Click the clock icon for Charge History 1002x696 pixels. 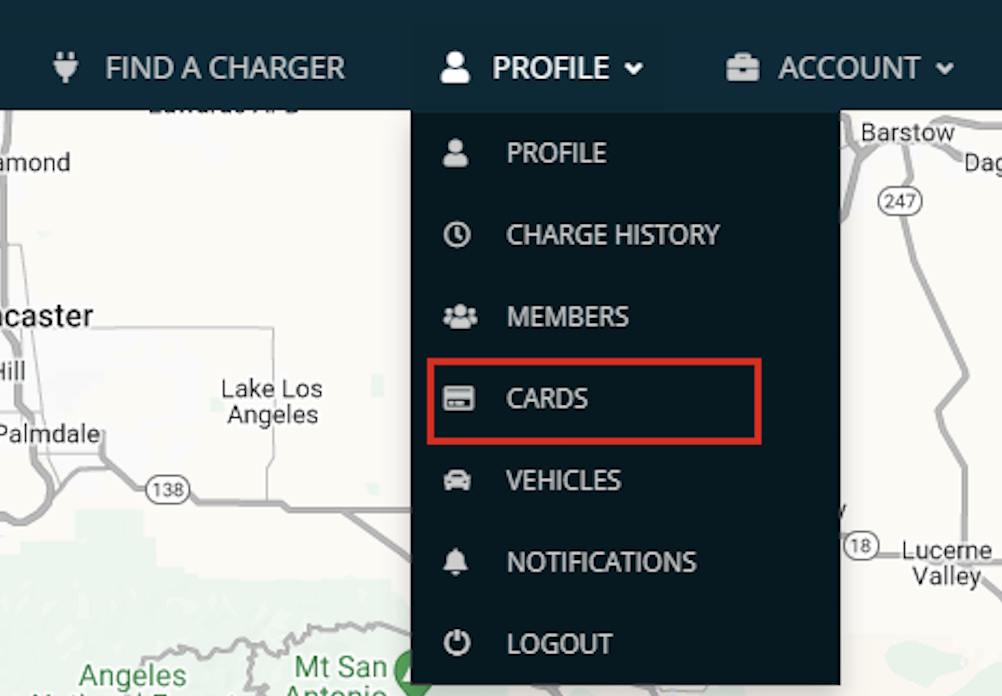[457, 235]
